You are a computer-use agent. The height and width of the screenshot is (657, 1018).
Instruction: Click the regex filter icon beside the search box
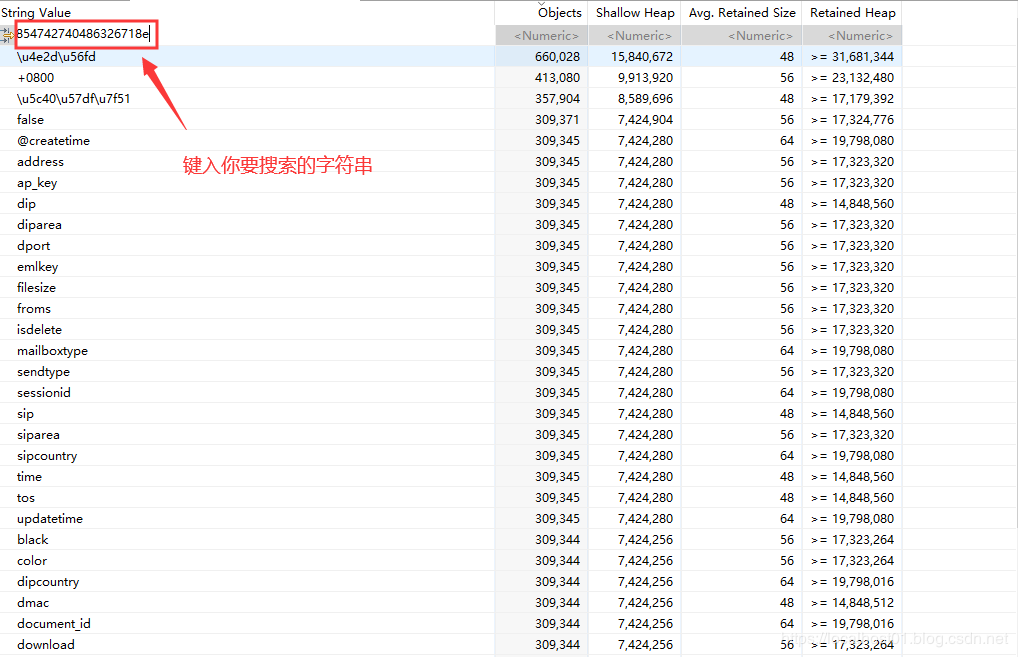click(x=7, y=35)
